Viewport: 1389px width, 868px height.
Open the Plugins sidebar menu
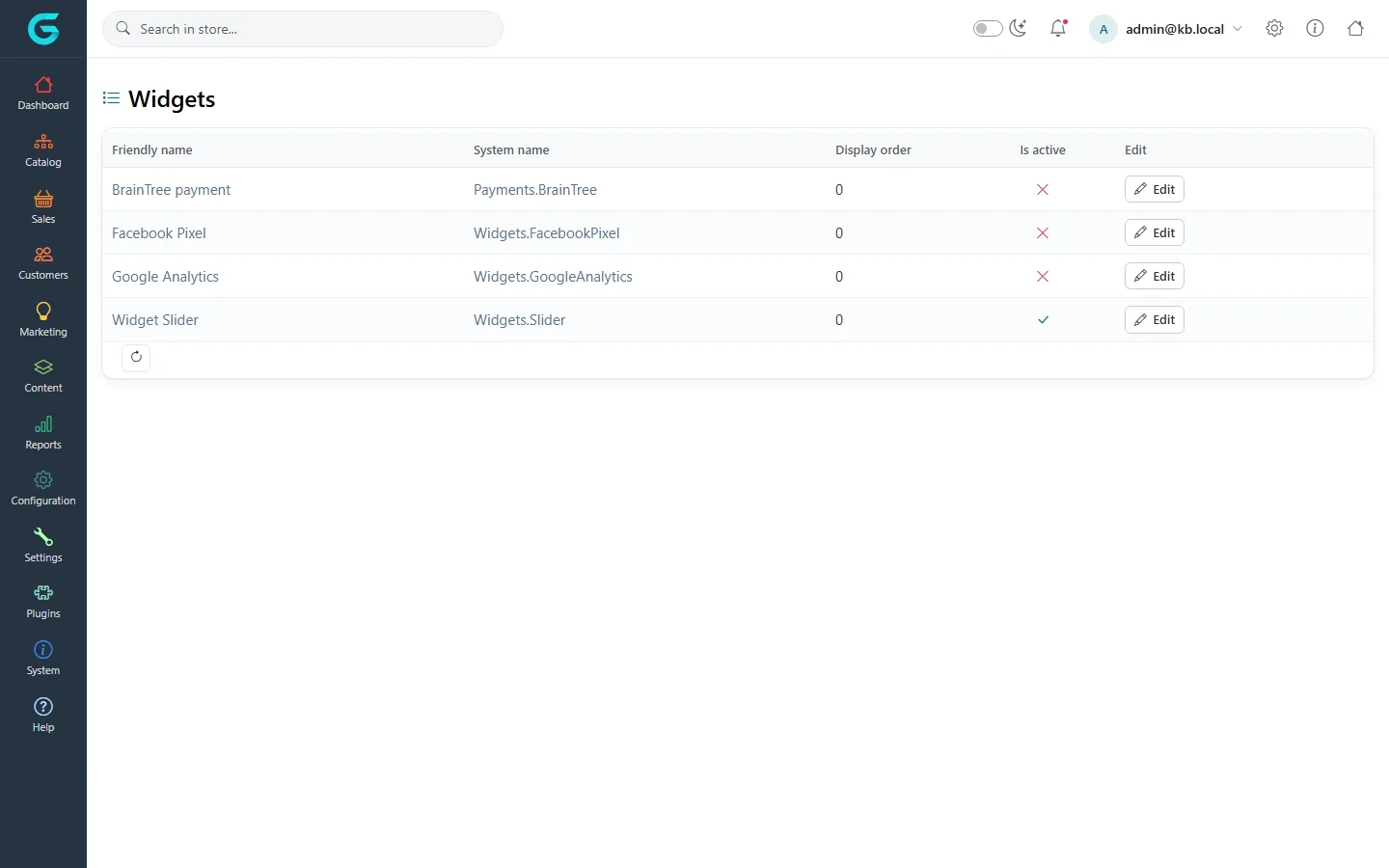point(43,602)
